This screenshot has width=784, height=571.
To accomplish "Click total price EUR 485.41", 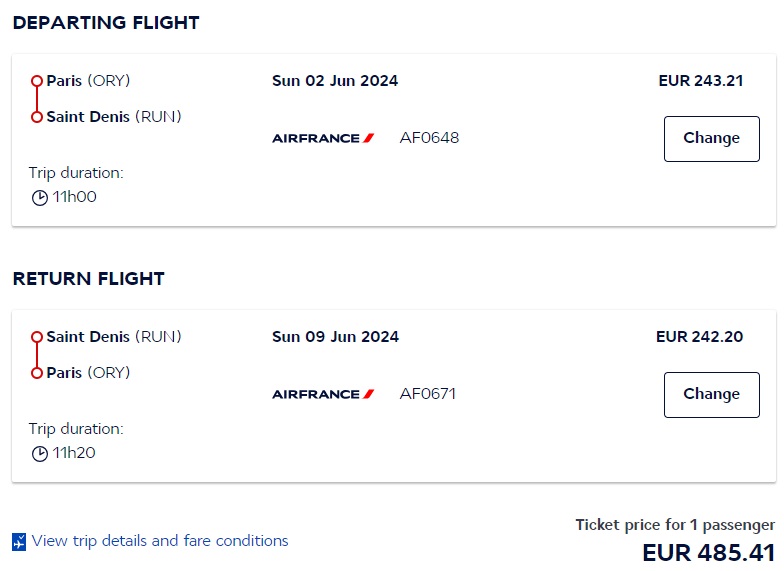I will point(708,553).
